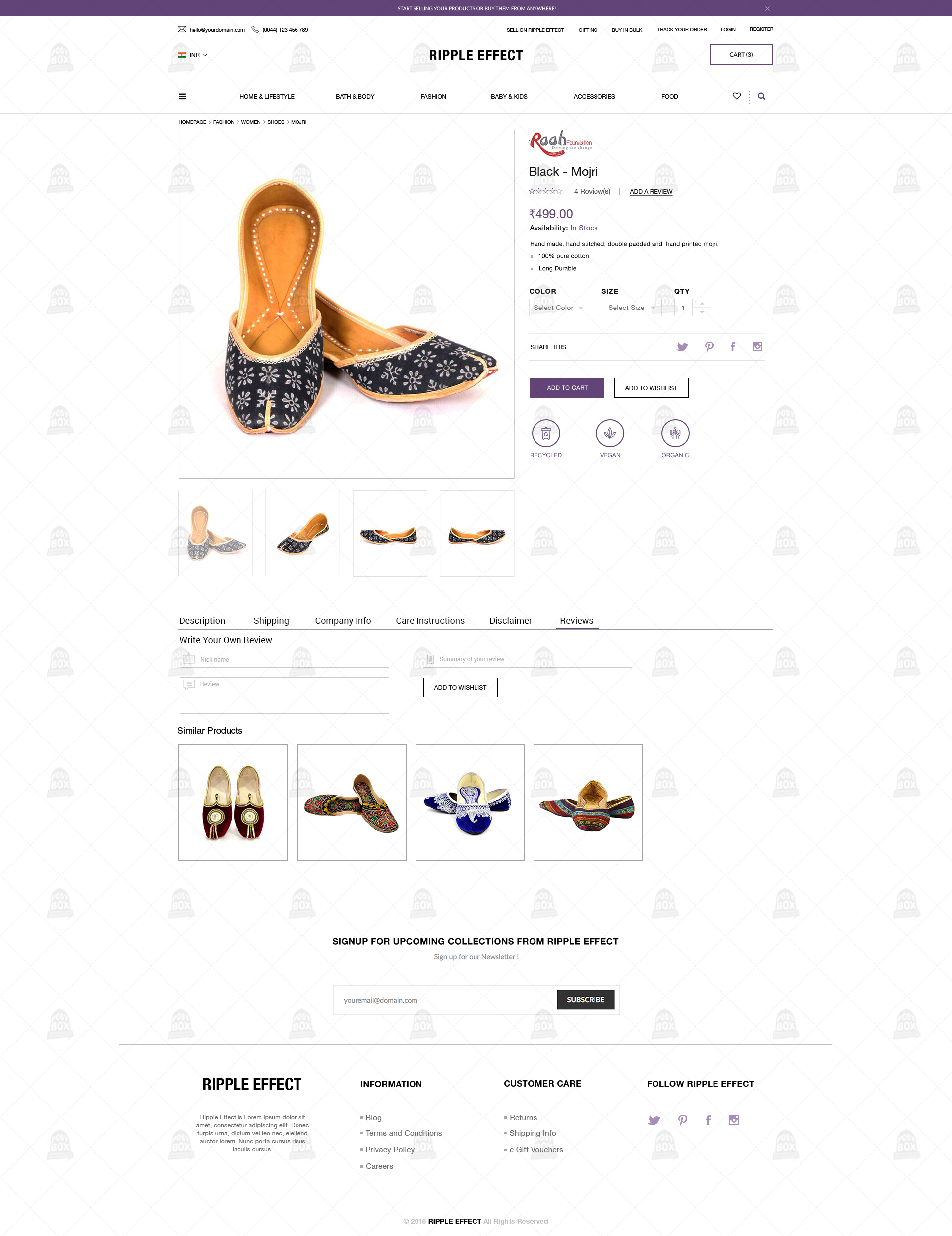952x1236 pixels.
Task: Click the Recycled badge icon
Action: coord(546,433)
